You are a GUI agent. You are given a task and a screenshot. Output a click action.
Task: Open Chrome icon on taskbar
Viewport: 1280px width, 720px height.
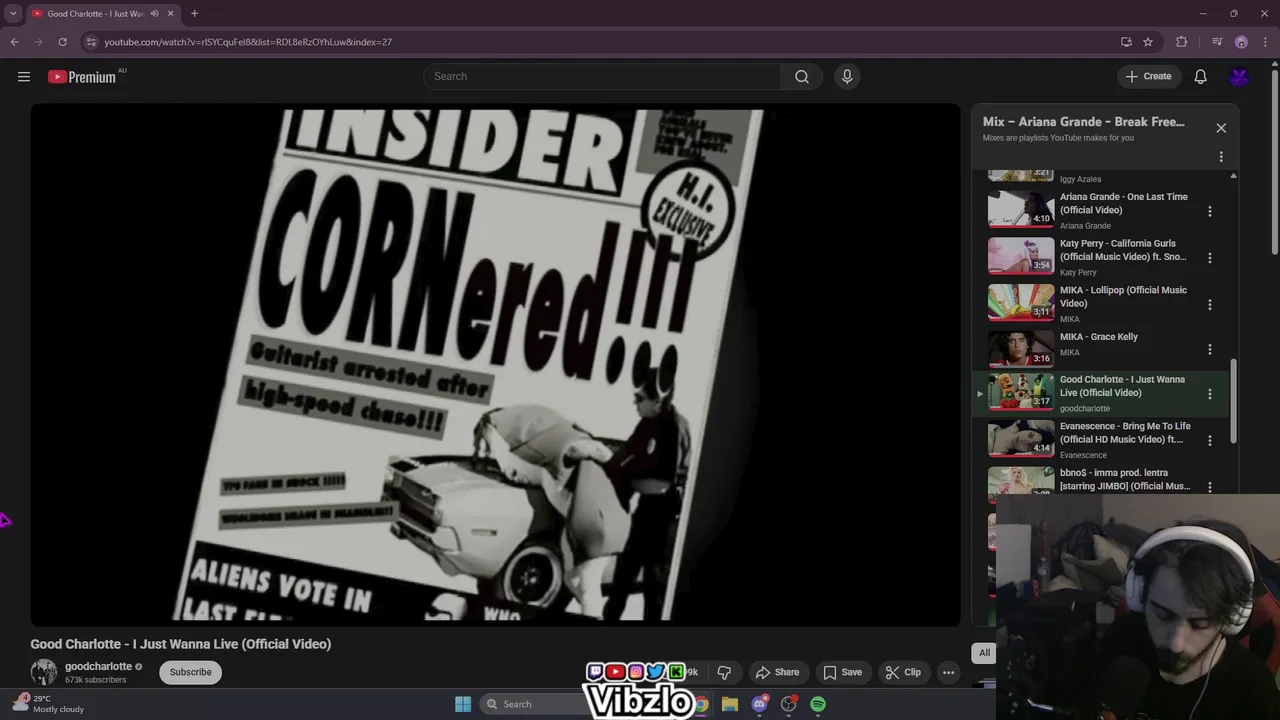click(x=702, y=704)
